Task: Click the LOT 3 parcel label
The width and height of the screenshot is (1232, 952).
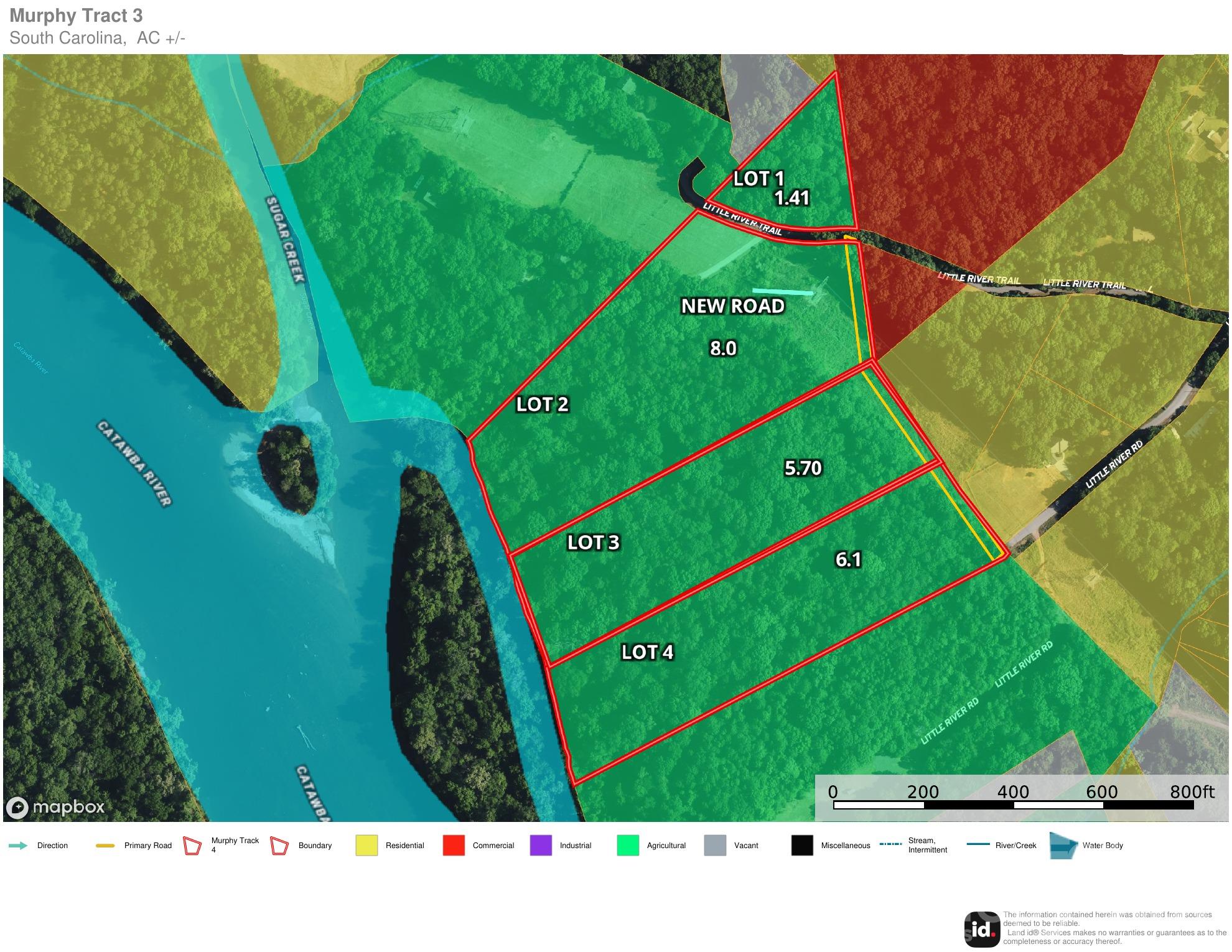Action: coord(594,543)
